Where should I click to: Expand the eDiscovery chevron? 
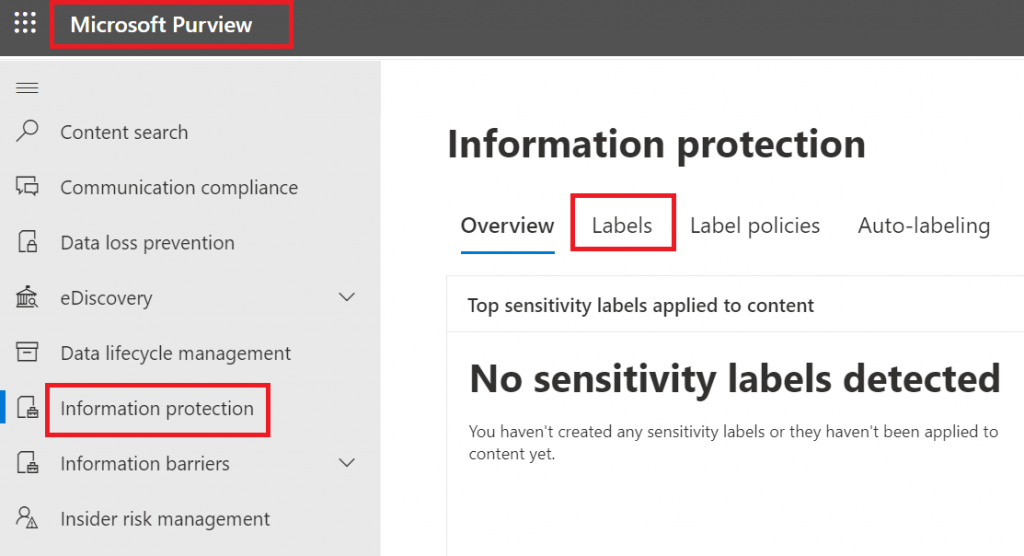coord(347,297)
